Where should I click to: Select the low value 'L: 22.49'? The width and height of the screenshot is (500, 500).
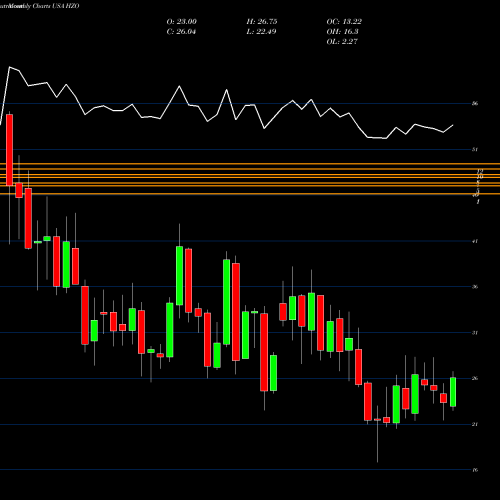click(261, 32)
